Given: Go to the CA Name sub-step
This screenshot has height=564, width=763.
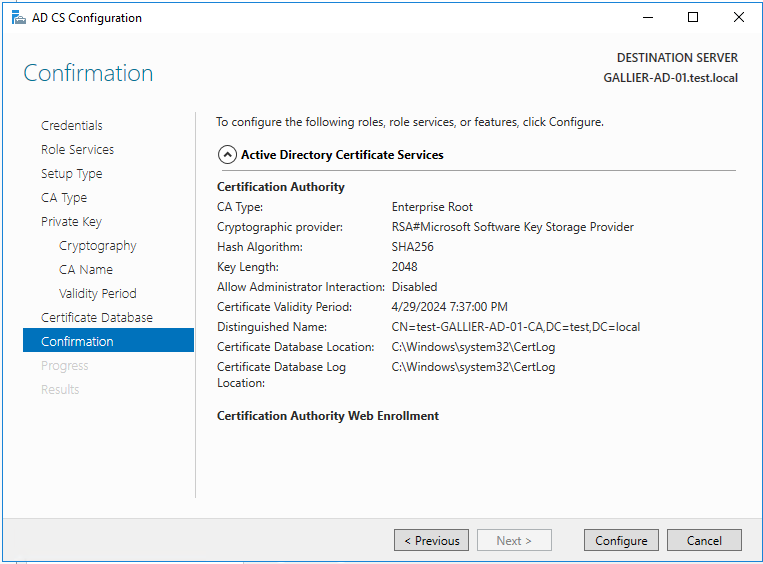Looking at the screenshot, I should [86, 270].
